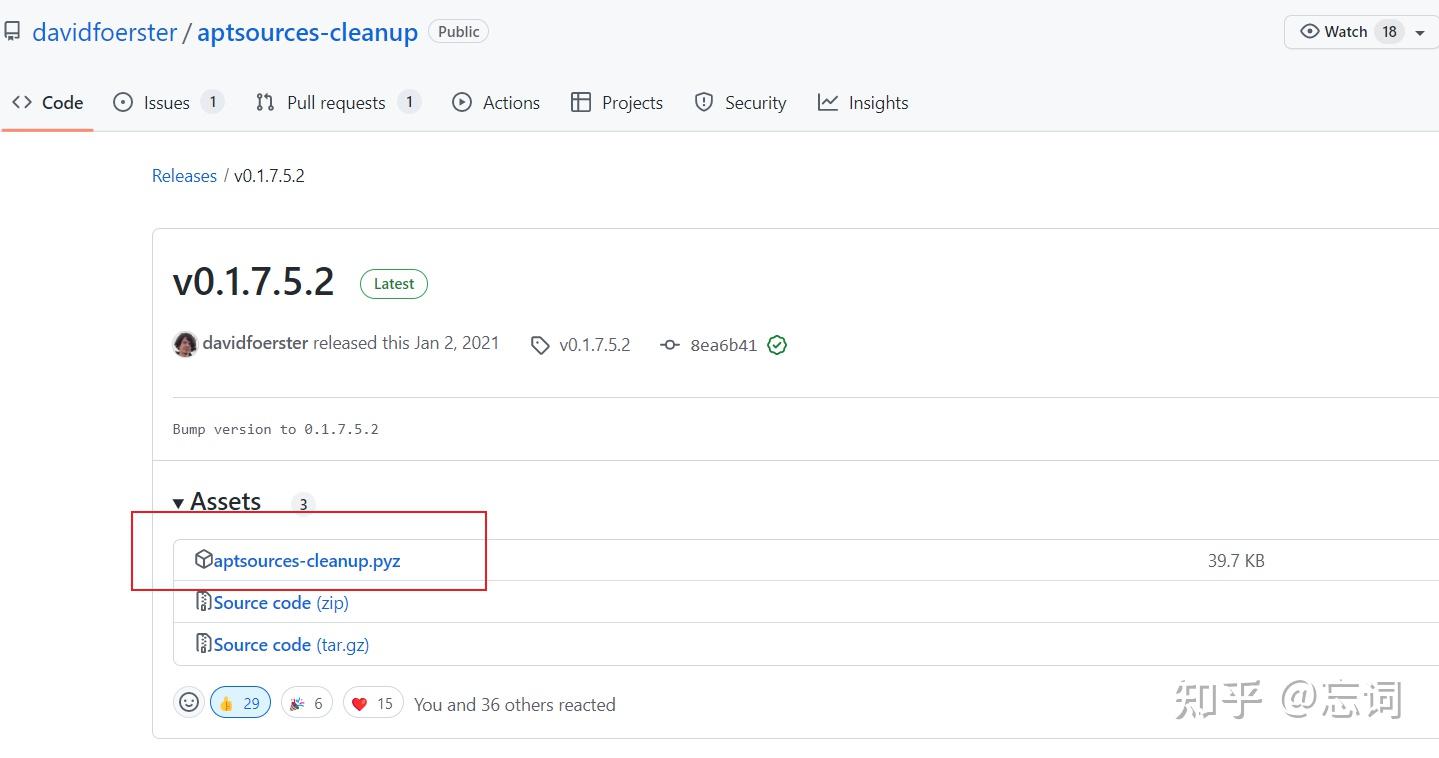Click the tag icon next to v0.1.7.5.2
This screenshot has width=1439, height=758.
540,345
